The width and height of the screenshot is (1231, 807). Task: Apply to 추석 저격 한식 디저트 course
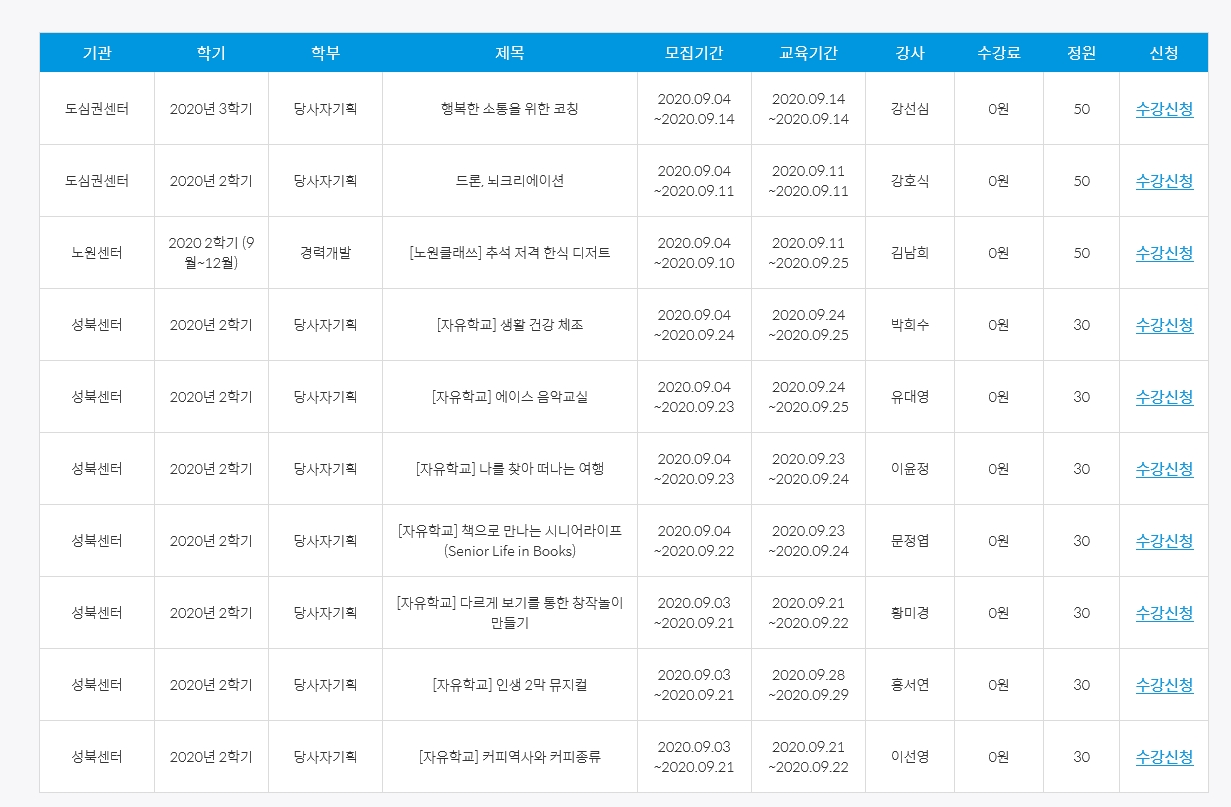coord(1164,253)
